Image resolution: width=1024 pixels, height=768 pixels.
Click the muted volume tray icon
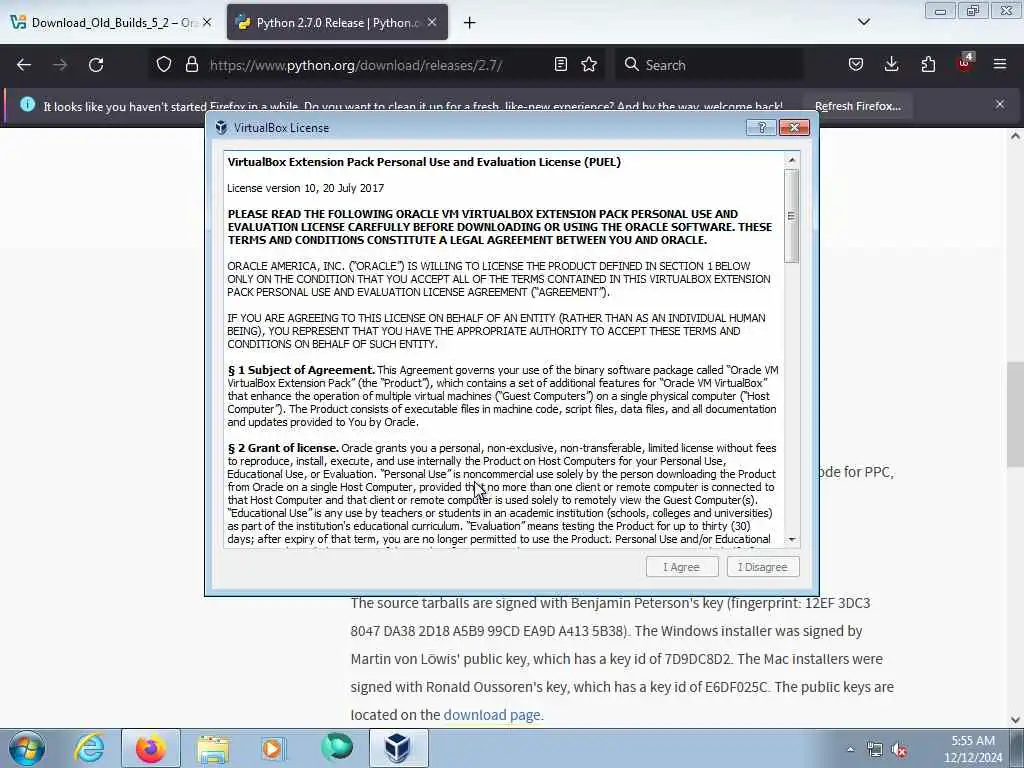pos(900,750)
